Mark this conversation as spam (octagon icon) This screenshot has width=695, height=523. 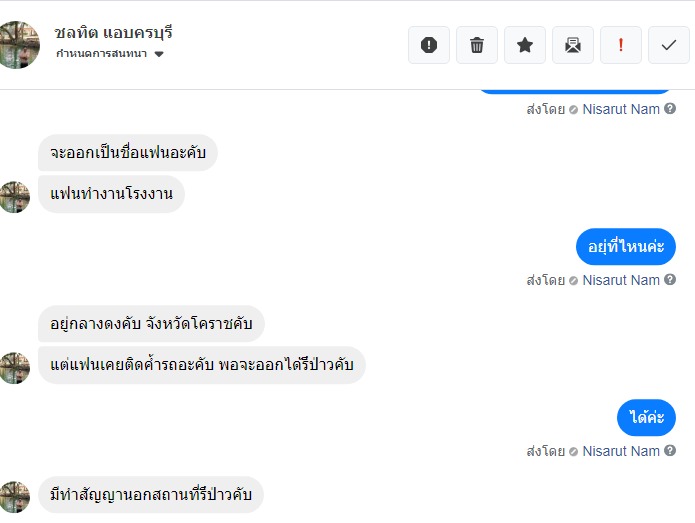click(429, 45)
